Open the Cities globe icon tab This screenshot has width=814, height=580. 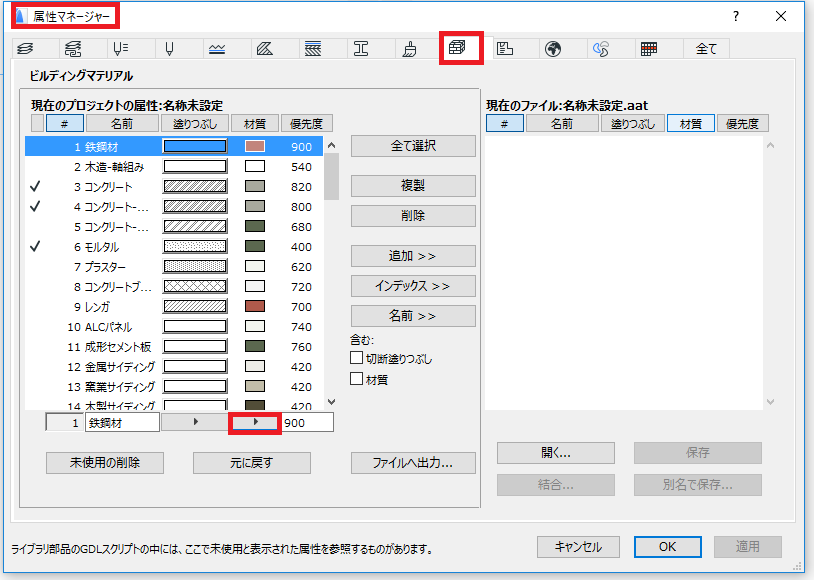[553, 49]
